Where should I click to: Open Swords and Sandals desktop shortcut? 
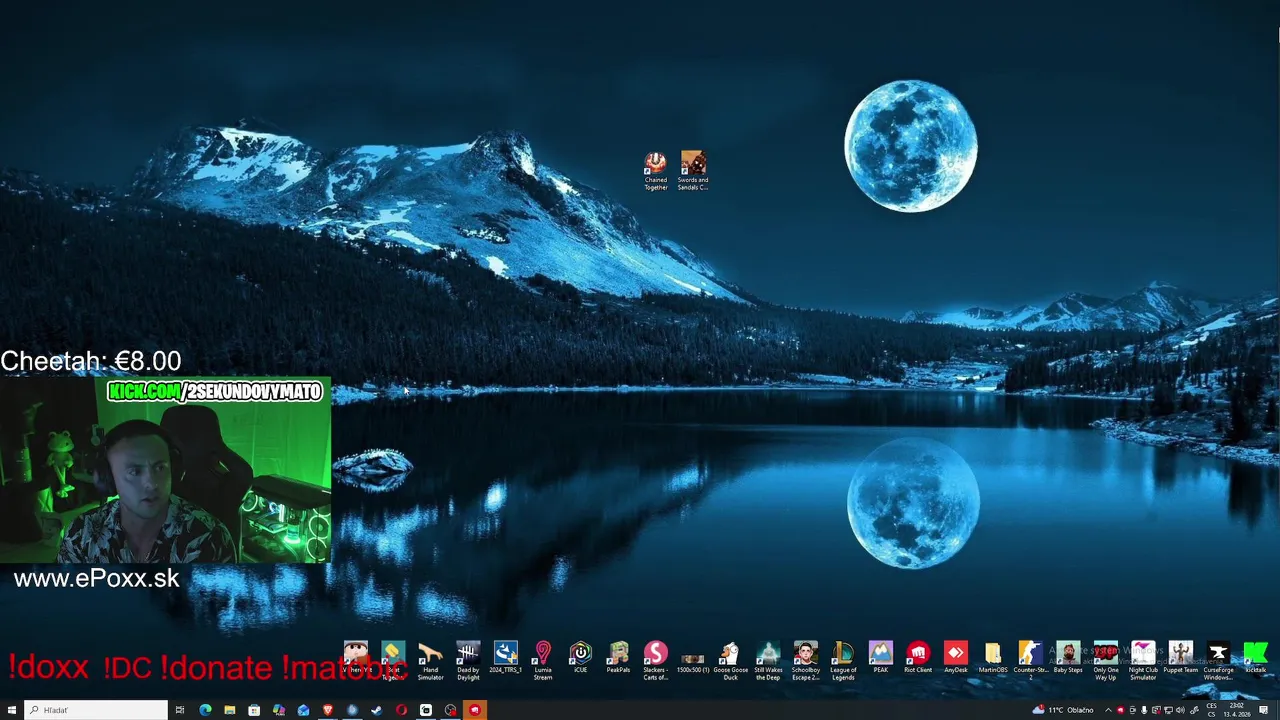693,171
